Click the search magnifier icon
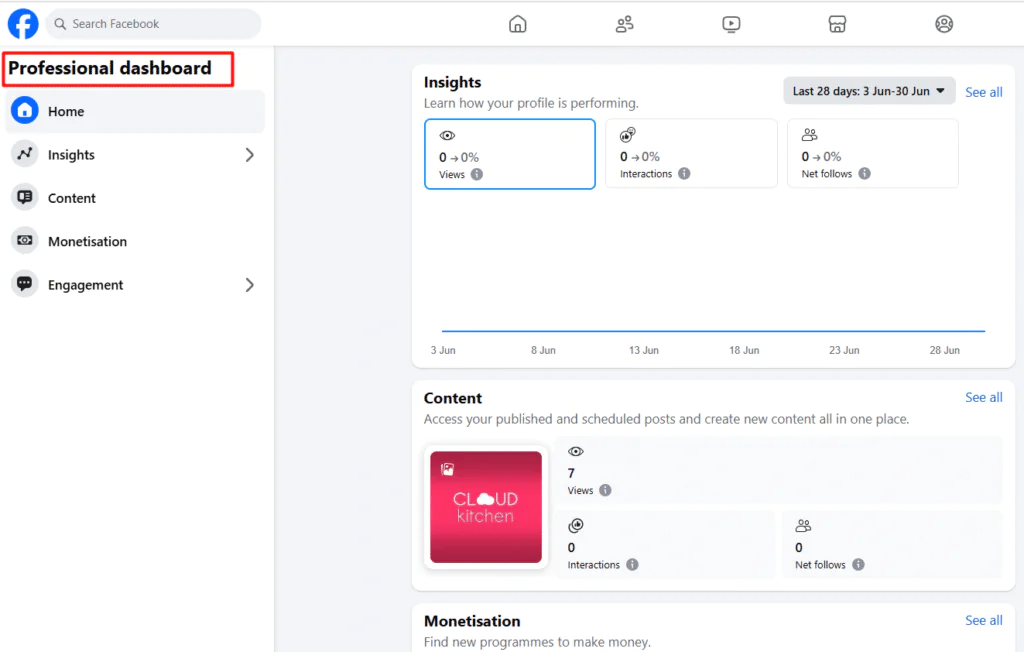Image resolution: width=1024 pixels, height=652 pixels. [60, 24]
